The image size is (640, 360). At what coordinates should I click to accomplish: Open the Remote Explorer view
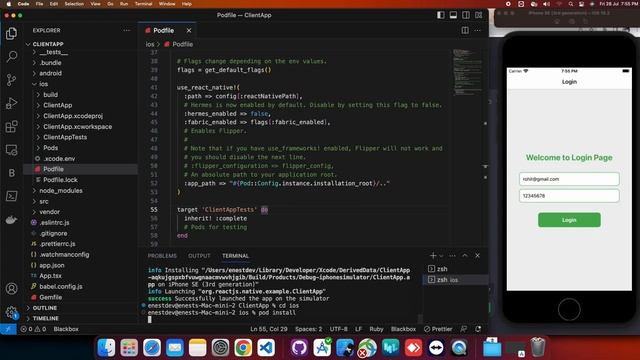pos(11,150)
